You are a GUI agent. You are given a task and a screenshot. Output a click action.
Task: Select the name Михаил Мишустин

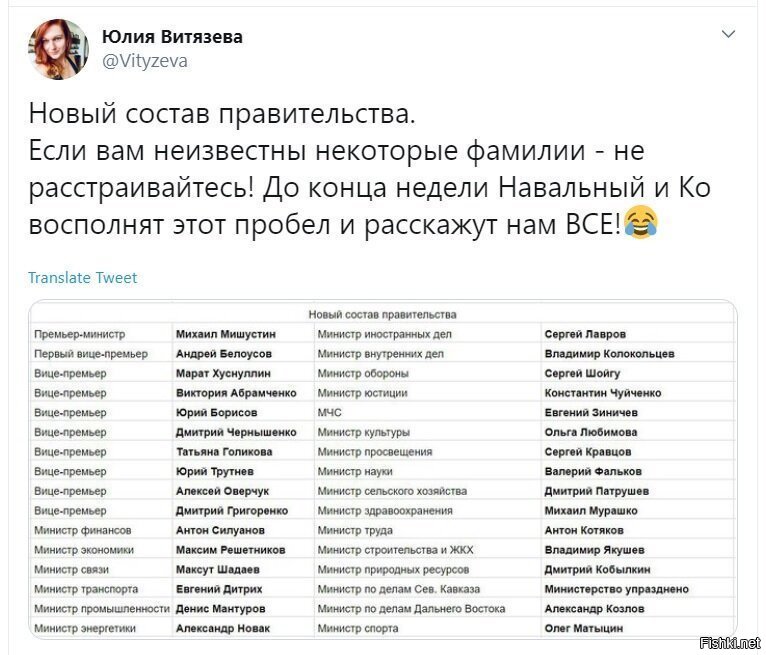(x=226, y=334)
